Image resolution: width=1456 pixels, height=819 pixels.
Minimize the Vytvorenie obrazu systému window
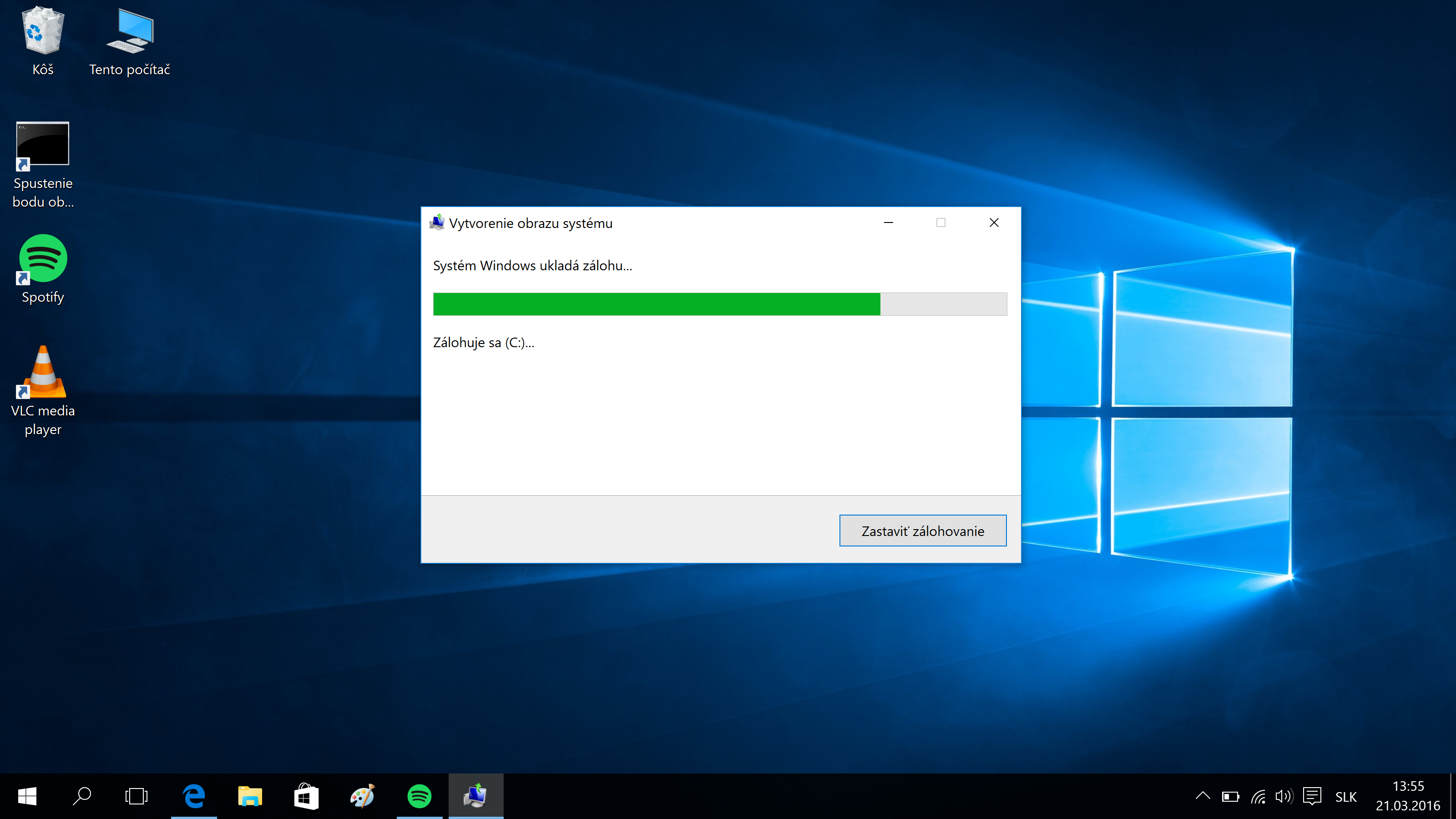coord(889,222)
